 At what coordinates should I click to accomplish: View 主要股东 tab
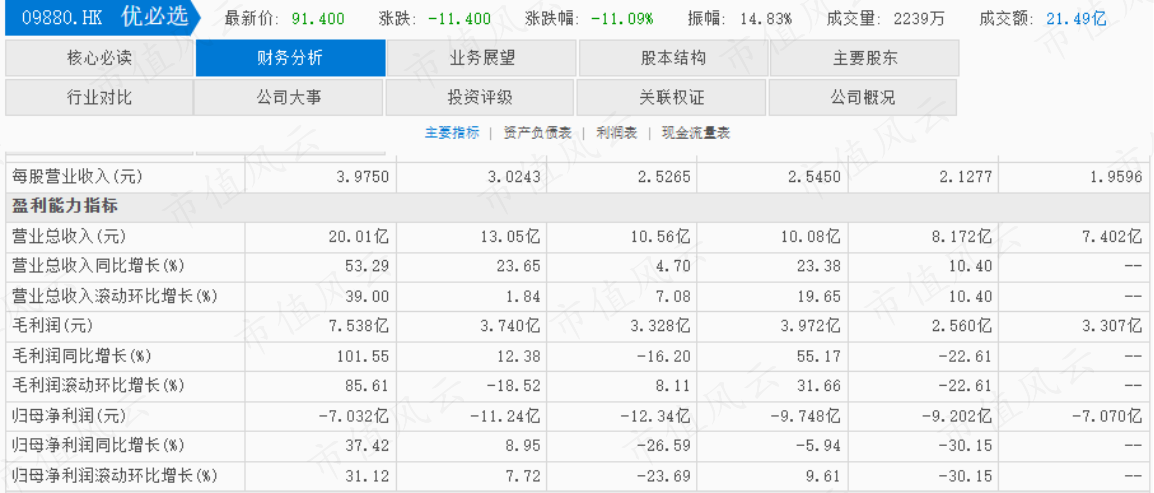[865, 58]
